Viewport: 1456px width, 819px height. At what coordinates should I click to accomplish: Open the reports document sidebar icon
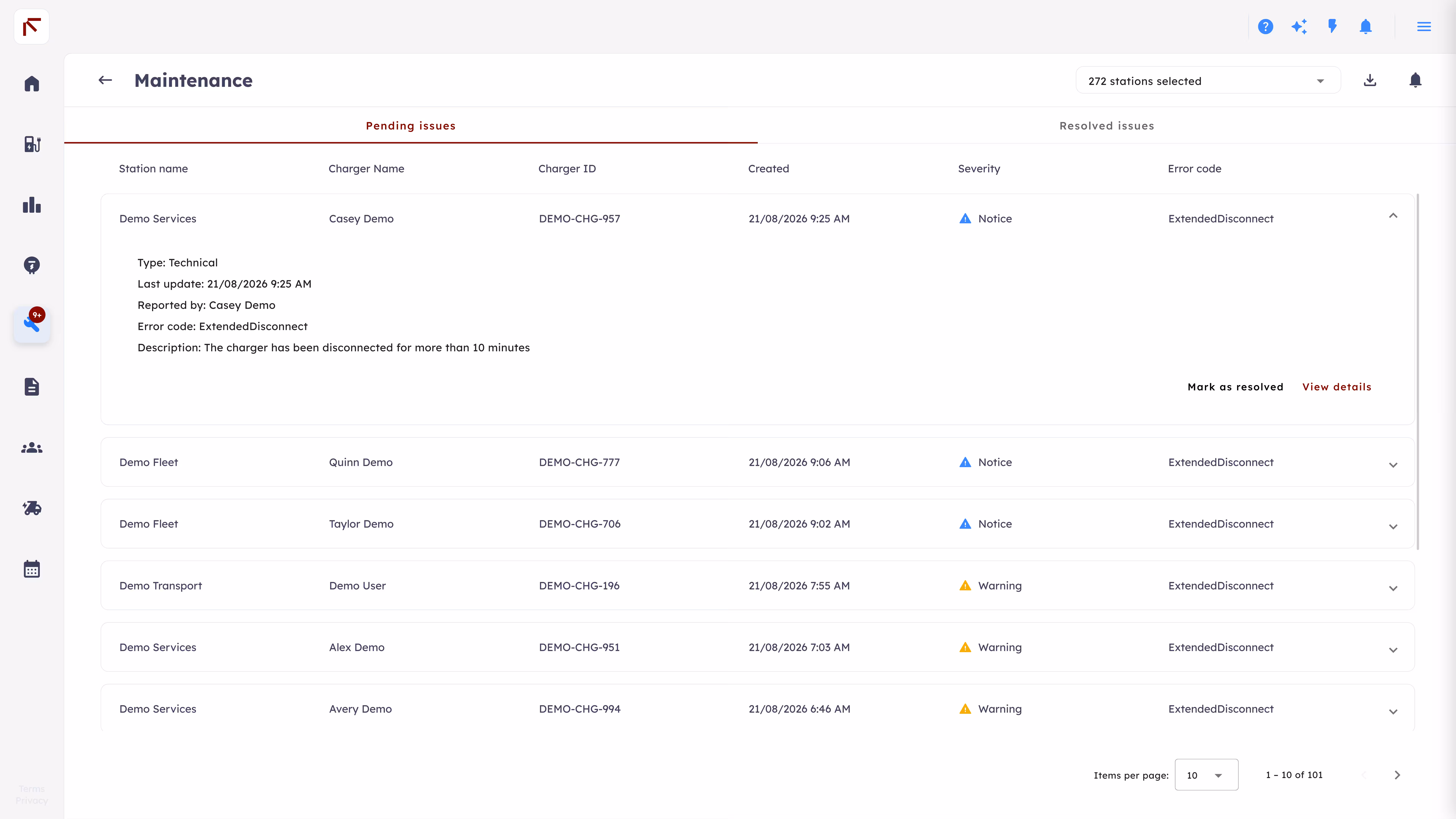32,387
